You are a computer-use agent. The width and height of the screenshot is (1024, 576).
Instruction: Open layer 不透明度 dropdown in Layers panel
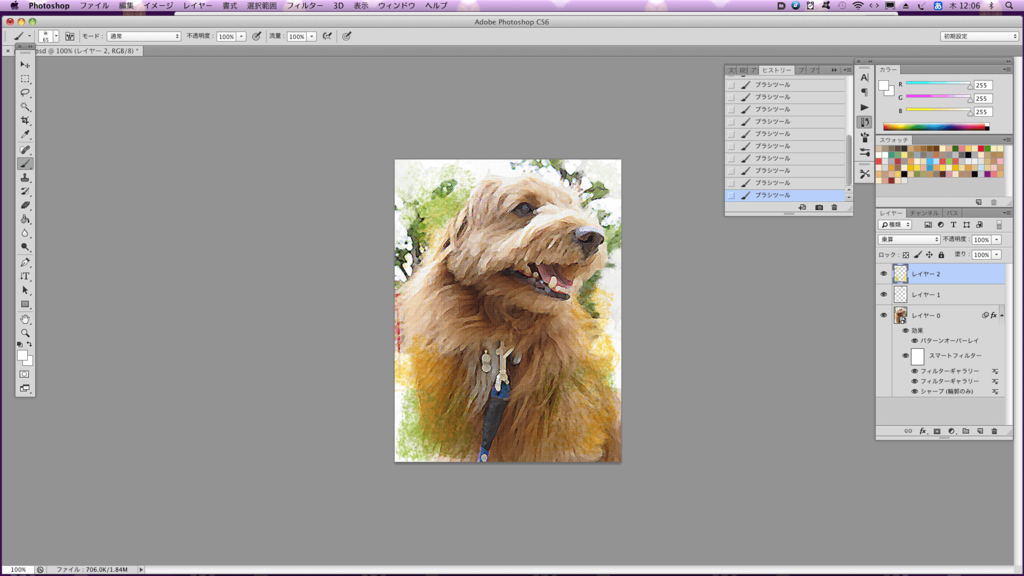click(997, 240)
